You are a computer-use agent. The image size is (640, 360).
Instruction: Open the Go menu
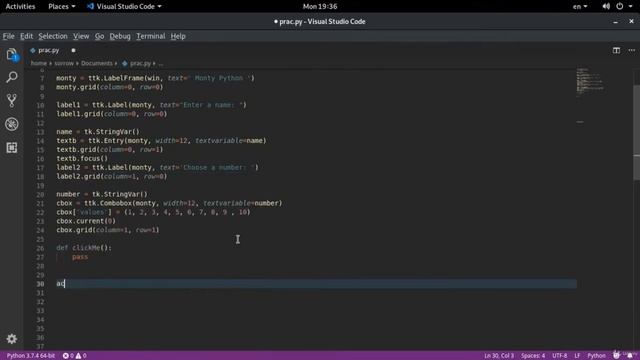click(99, 36)
